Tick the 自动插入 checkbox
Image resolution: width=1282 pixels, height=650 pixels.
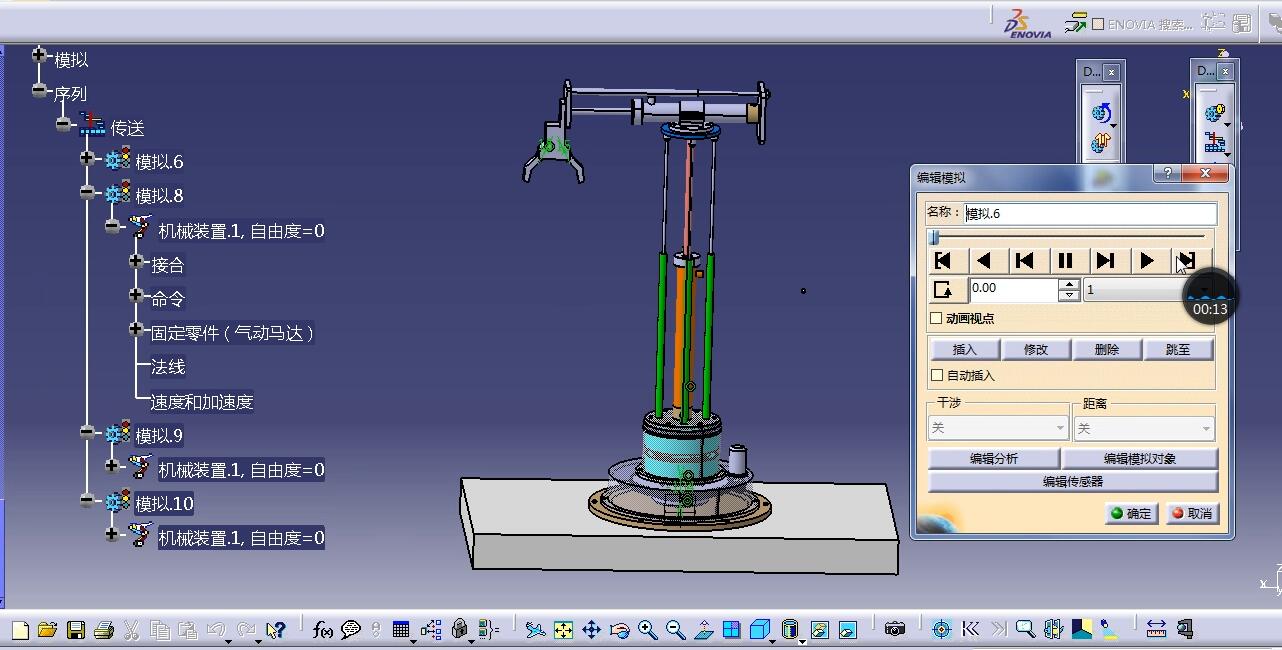coord(936,376)
